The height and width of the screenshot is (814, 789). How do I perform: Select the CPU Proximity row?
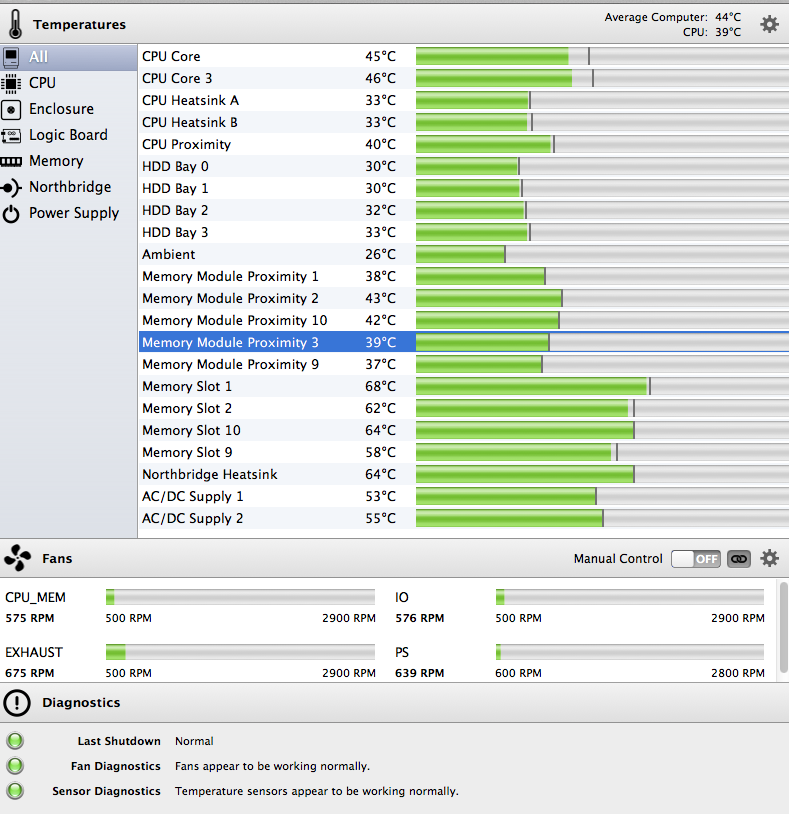(x=464, y=144)
